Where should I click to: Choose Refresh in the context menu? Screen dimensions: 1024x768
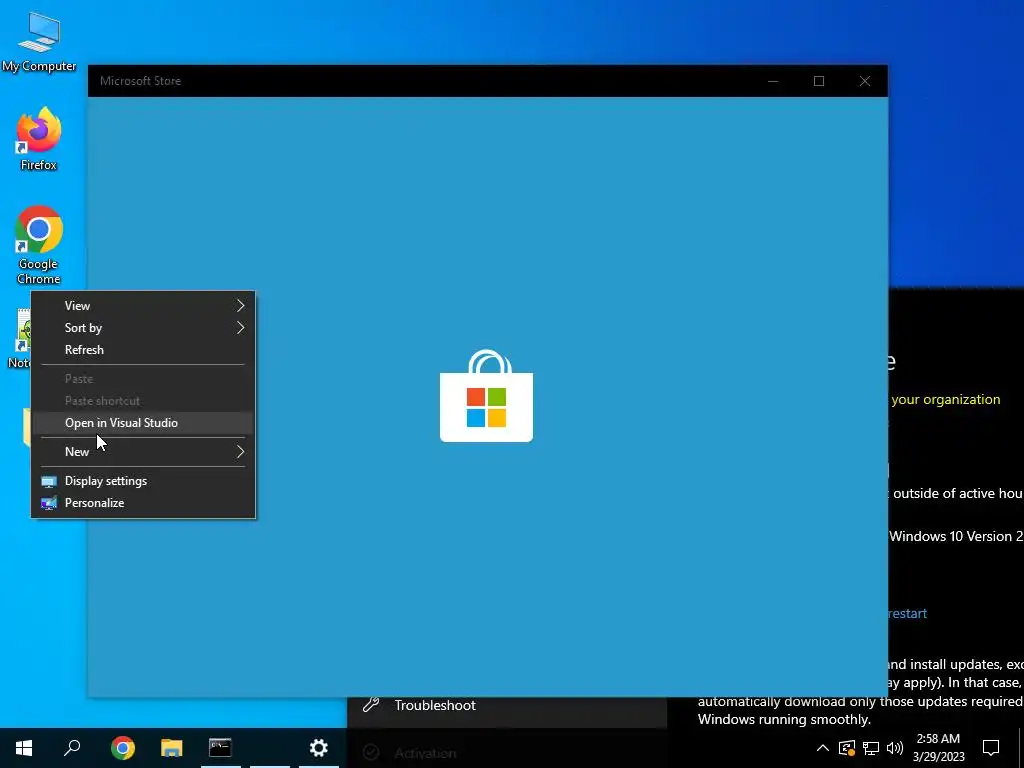click(143, 350)
